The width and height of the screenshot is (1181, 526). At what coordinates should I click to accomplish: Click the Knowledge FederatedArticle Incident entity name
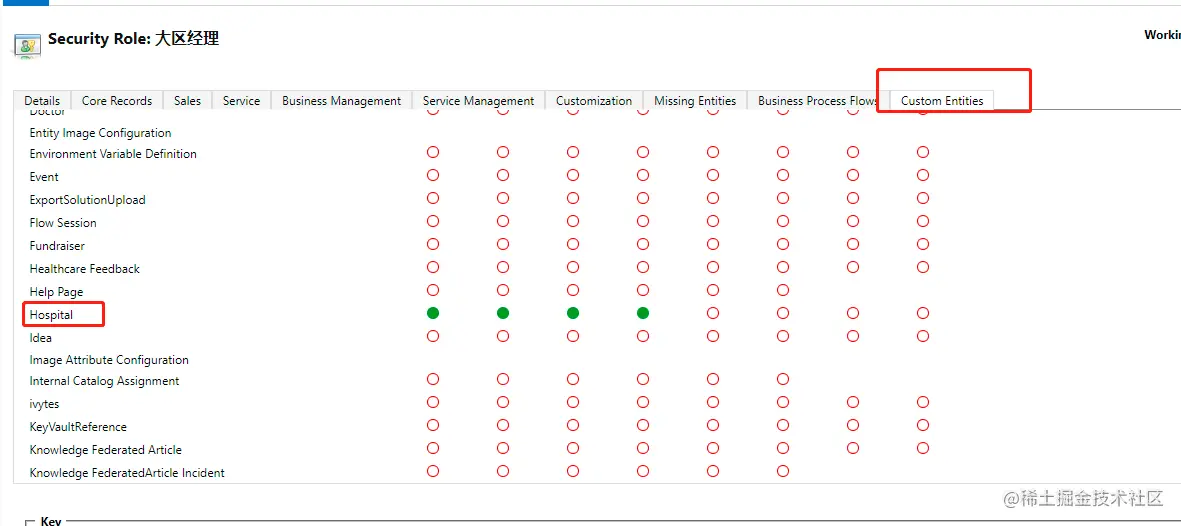[x=127, y=473]
